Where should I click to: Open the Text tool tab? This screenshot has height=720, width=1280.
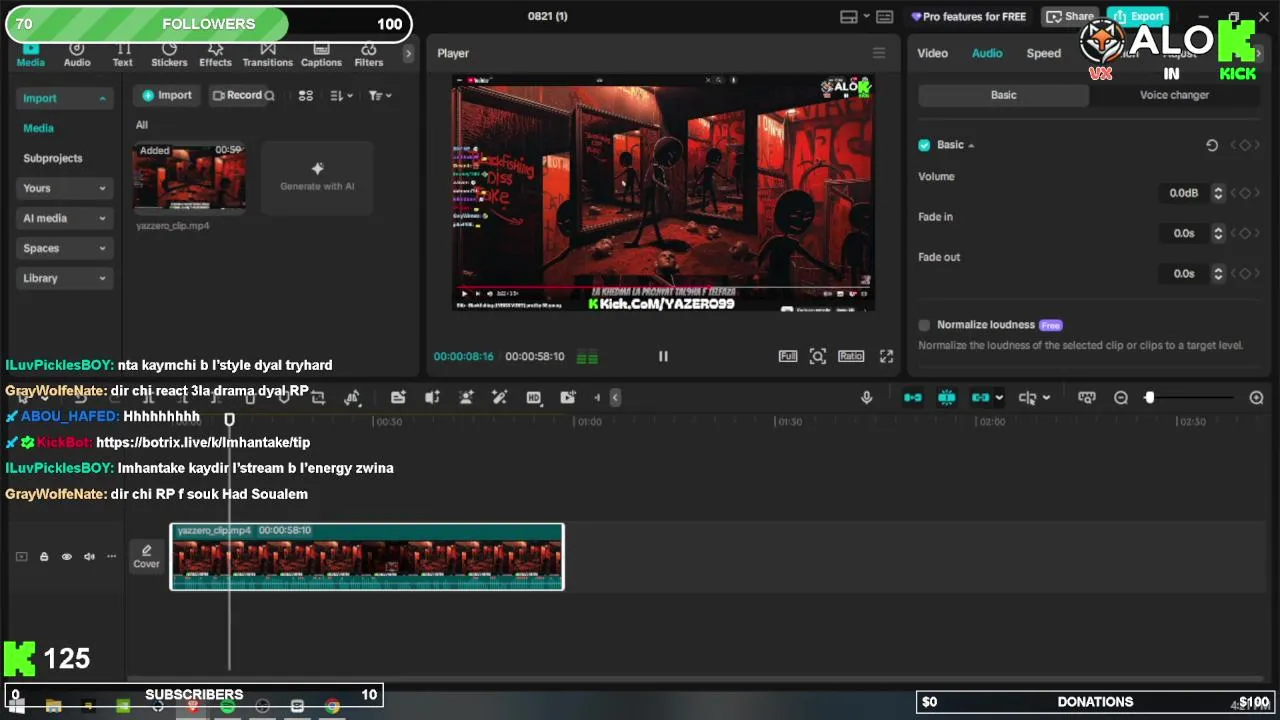[122, 55]
